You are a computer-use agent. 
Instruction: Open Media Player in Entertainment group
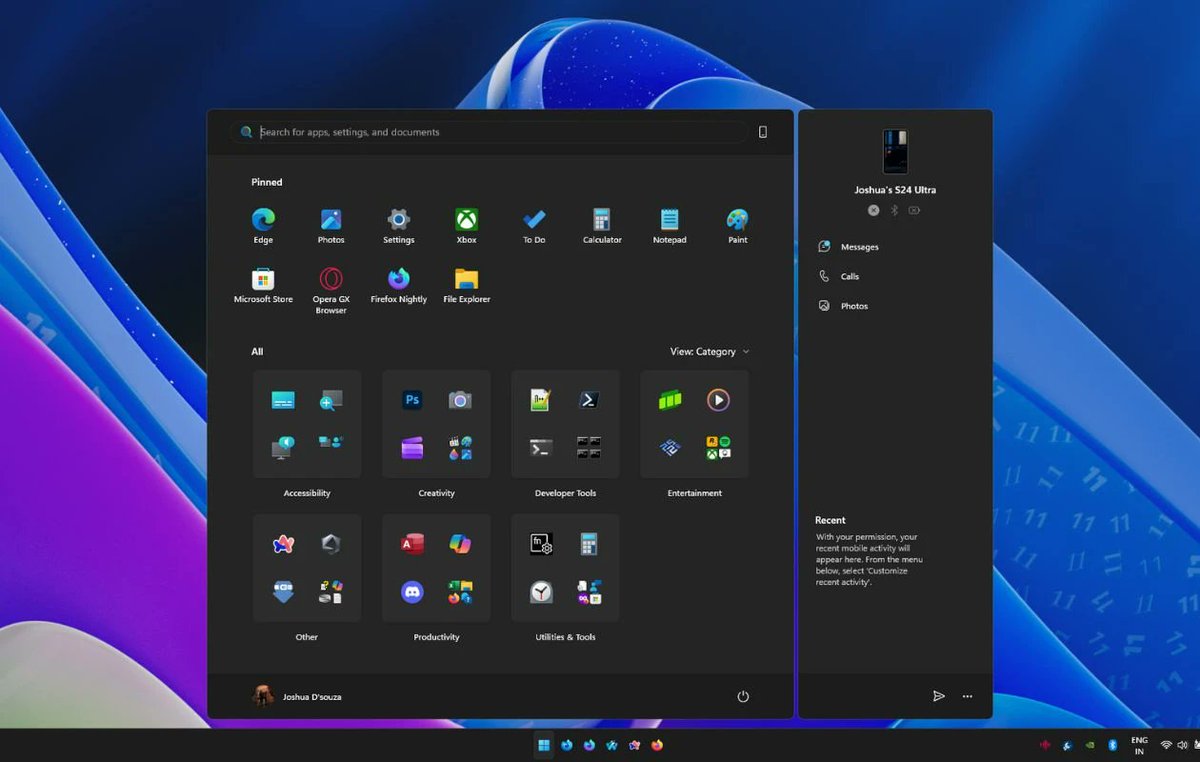click(718, 400)
